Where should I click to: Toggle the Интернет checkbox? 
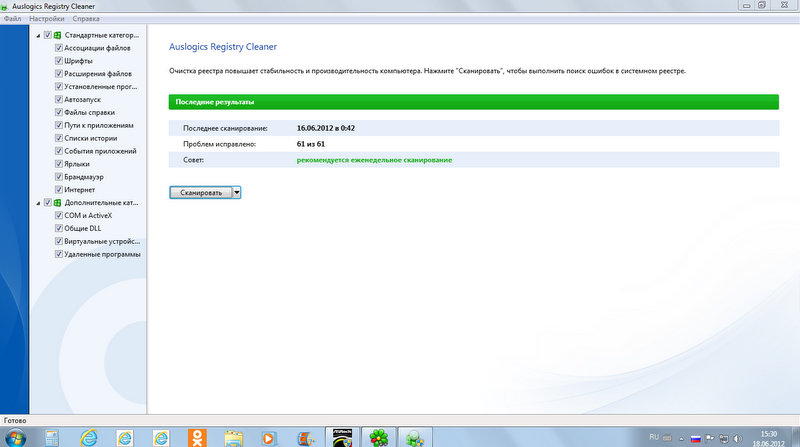pyautogui.click(x=59, y=190)
